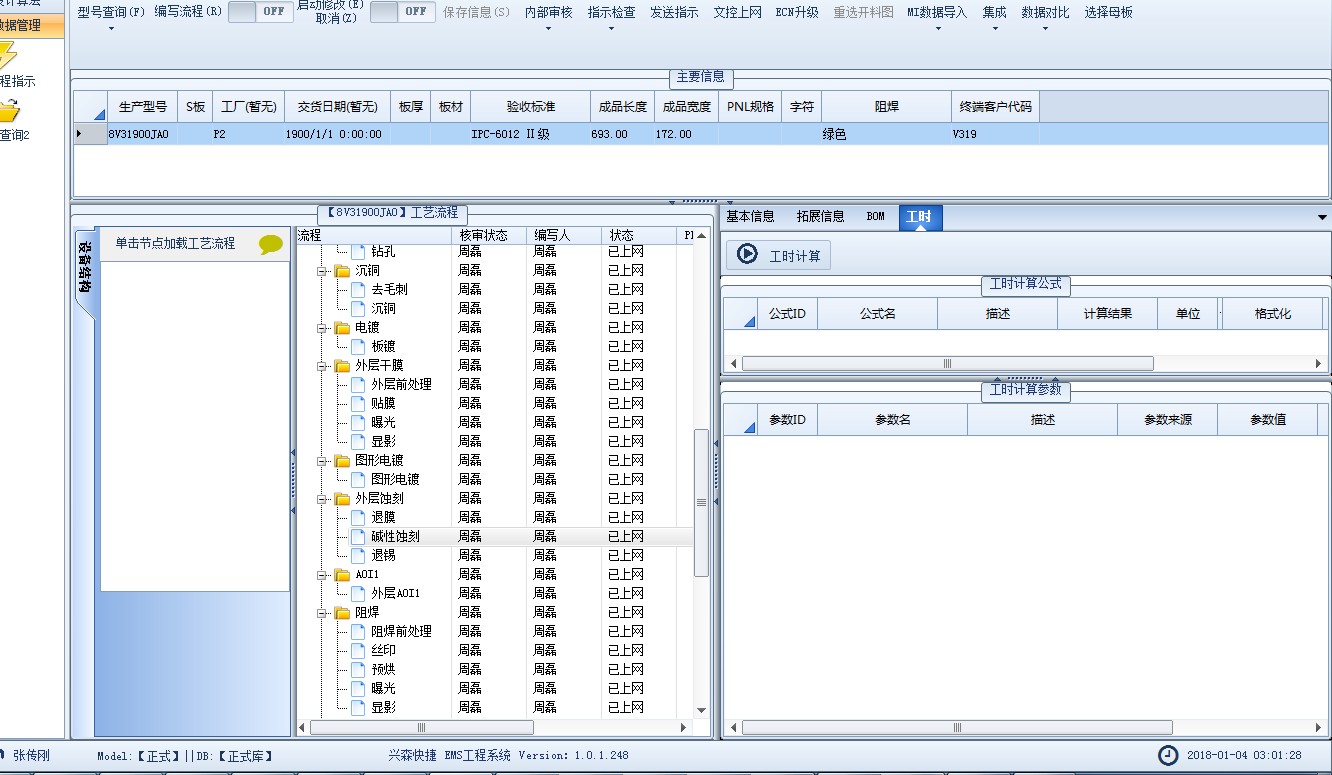Click the 工时计算 button
The image size is (1332, 775).
778,255
